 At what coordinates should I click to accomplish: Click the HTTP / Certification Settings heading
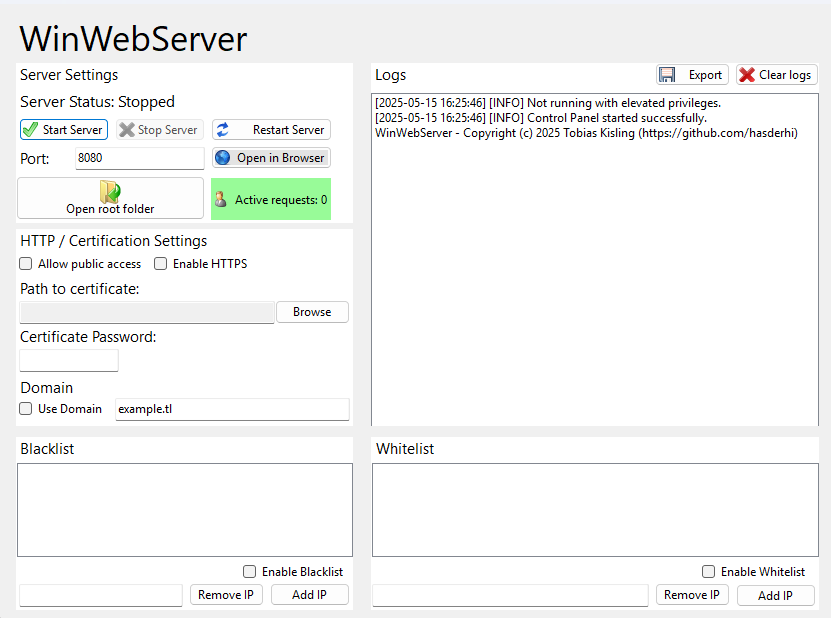(113, 241)
